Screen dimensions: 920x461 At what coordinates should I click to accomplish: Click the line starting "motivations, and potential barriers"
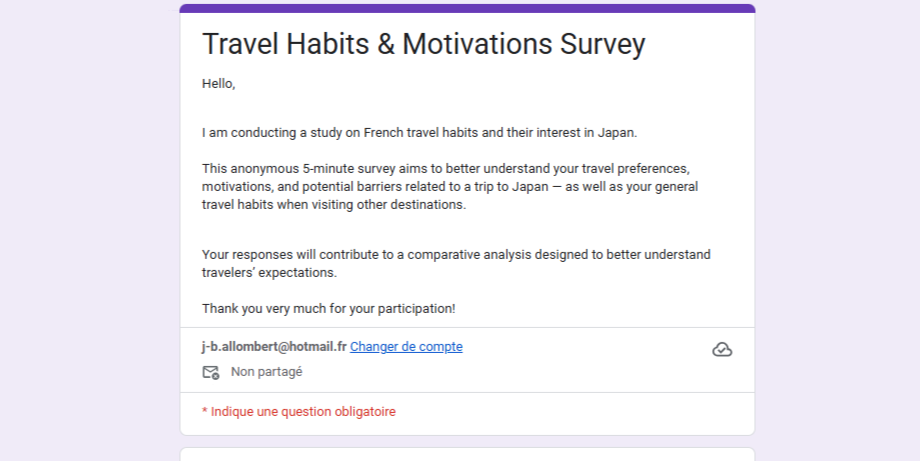pyautogui.click(x=449, y=187)
